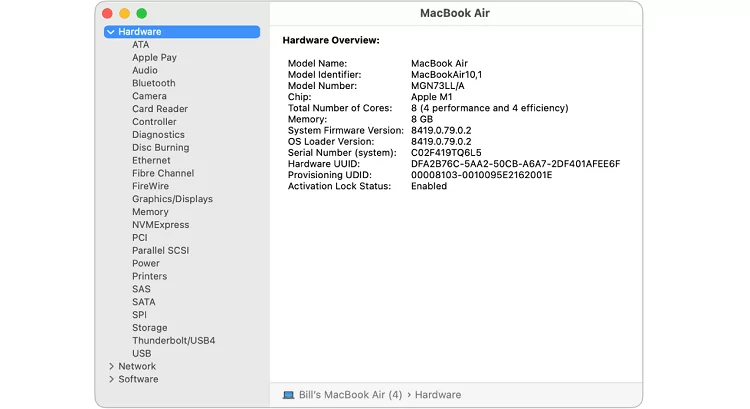Screen dimensions: 750x409
Task: Select Thunderbolt/USB4 item
Action: (x=174, y=341)
